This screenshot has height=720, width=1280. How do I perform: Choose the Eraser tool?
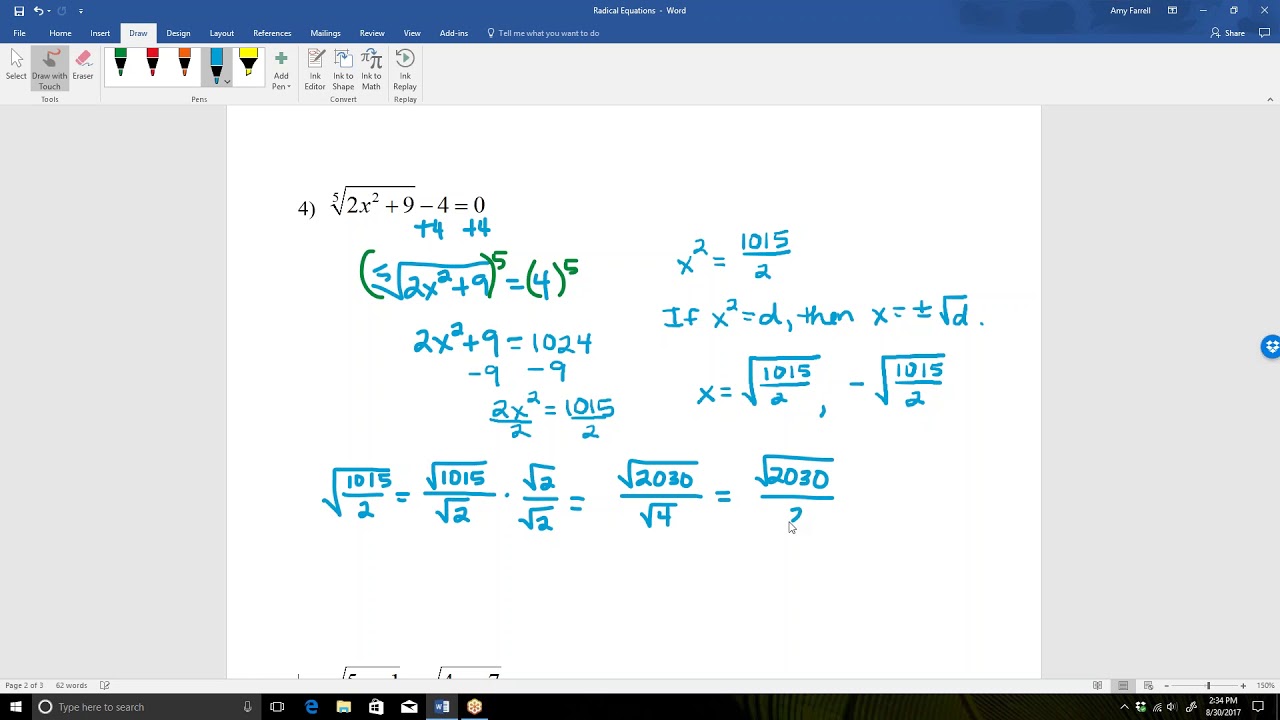tap(83, 66)
